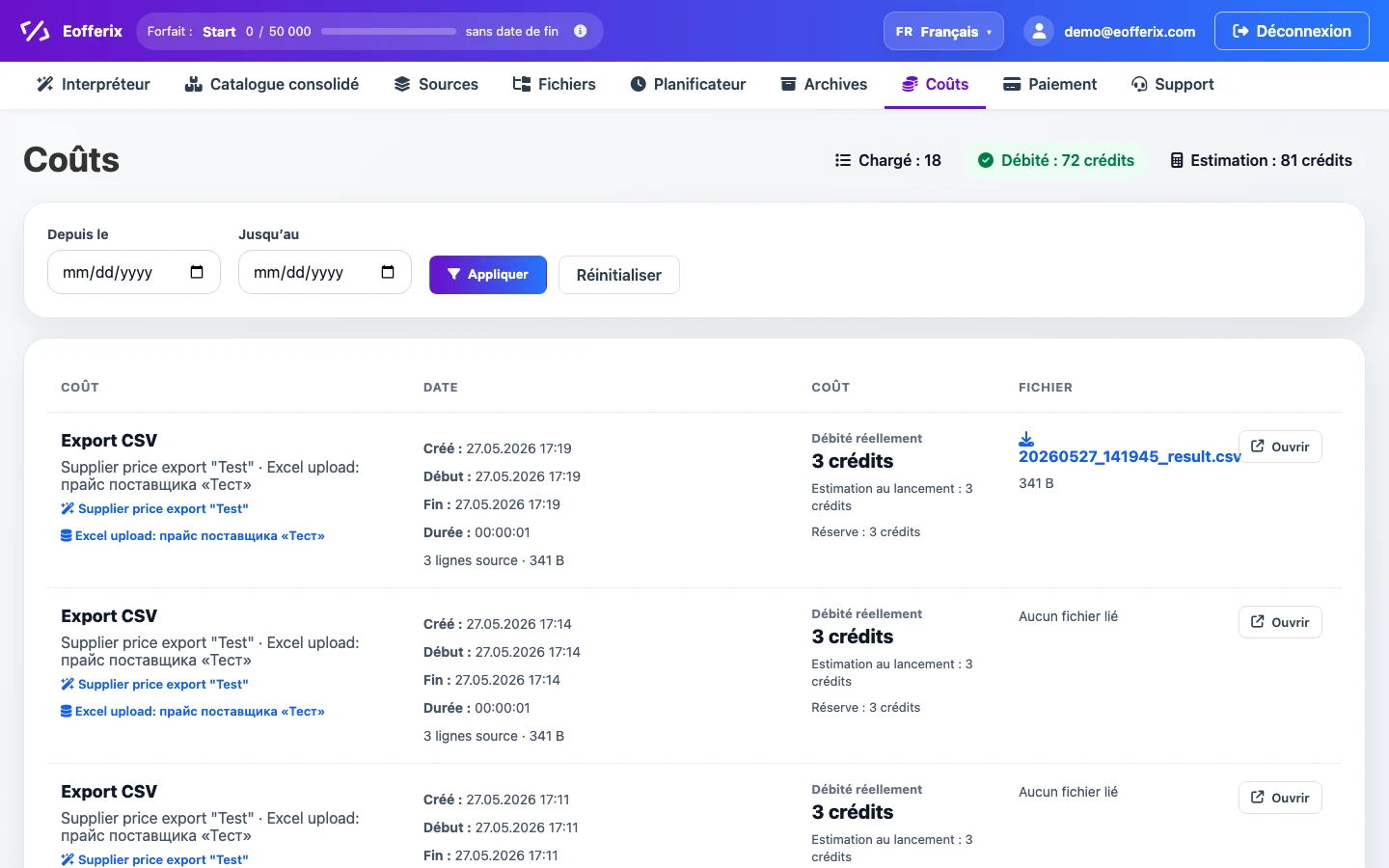
Task: Open the 17:14 export row with Ouvrir
Action: point(1280,622)
